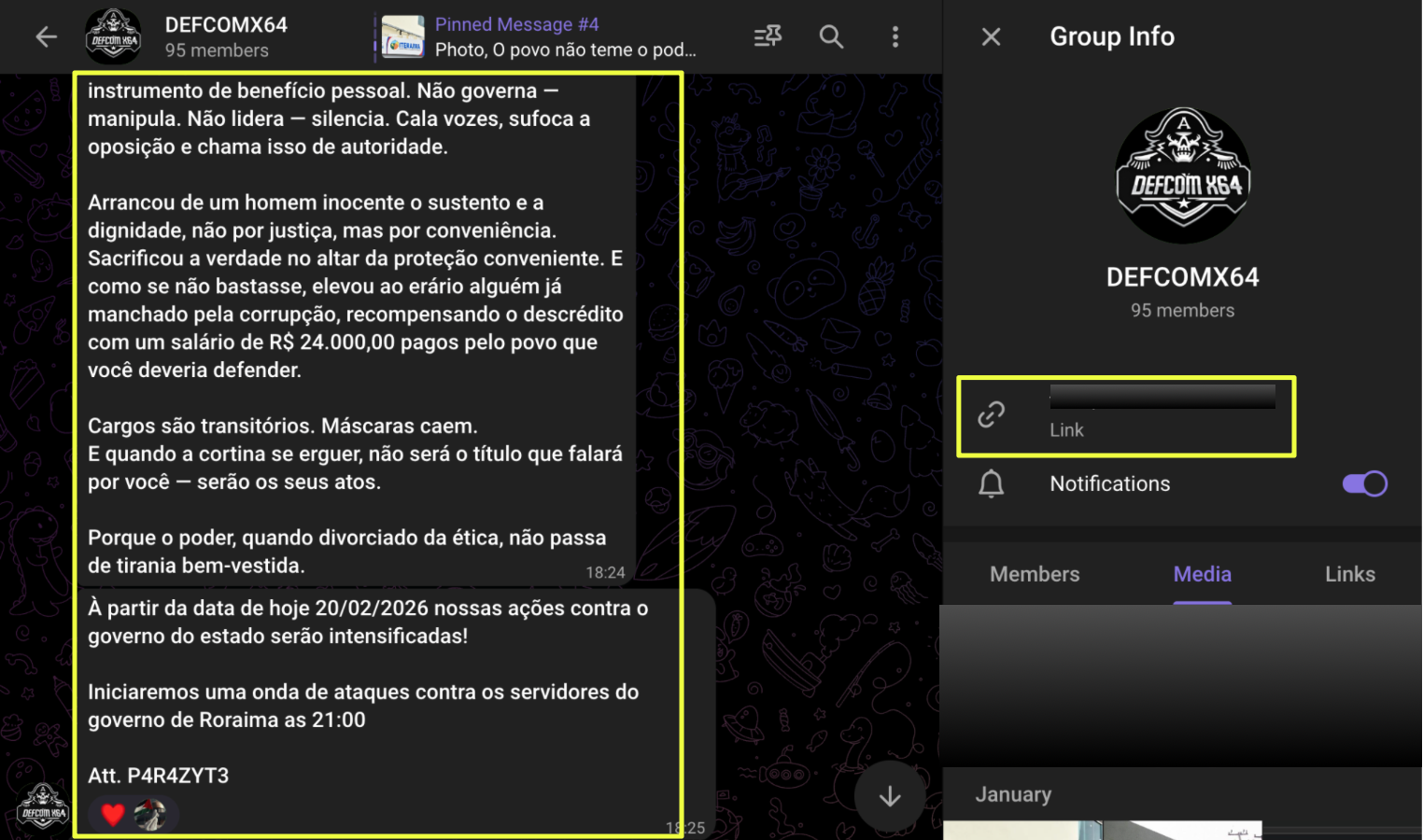
Task: Toggle the Notifications switch off
Action: pos(1364,483)
